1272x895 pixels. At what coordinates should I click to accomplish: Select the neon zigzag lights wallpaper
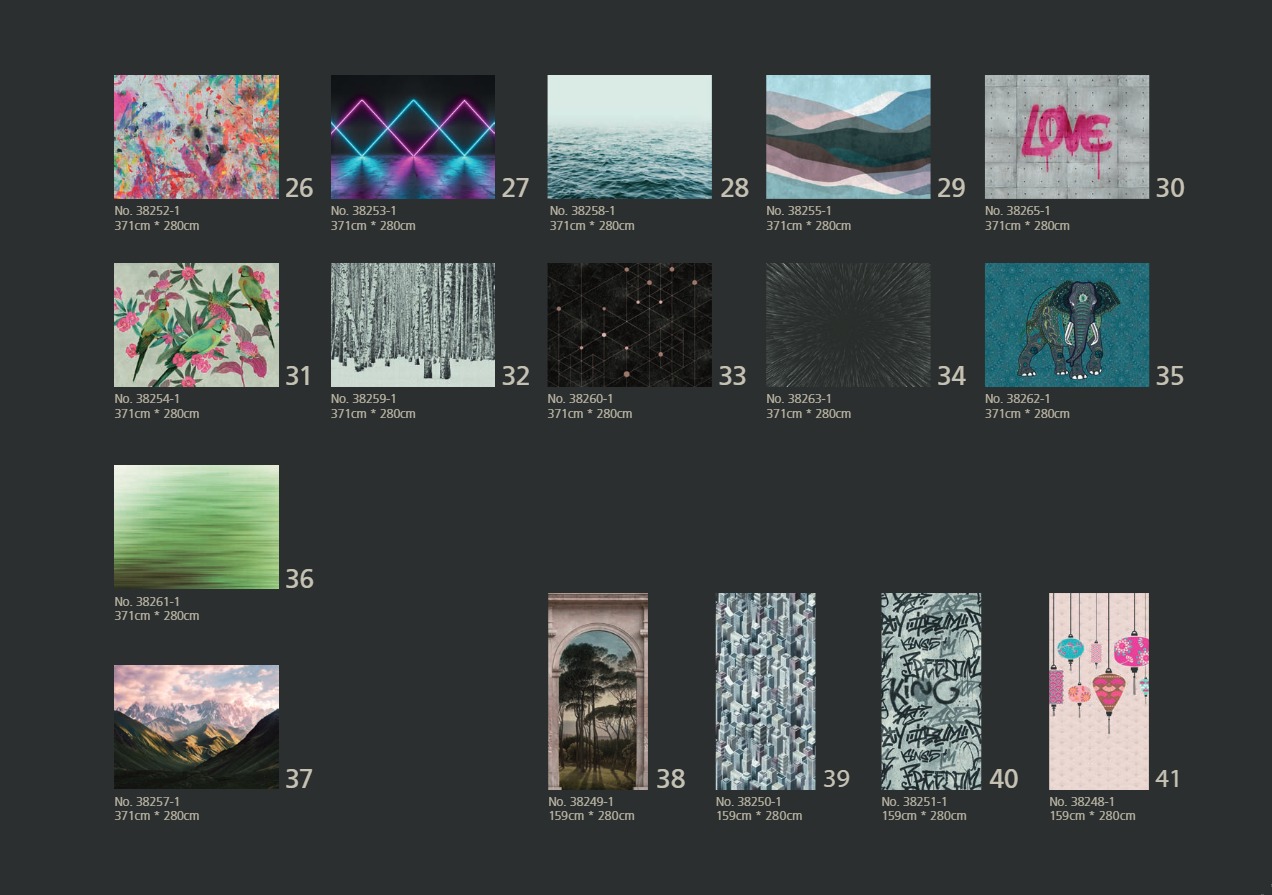[413, 137]
